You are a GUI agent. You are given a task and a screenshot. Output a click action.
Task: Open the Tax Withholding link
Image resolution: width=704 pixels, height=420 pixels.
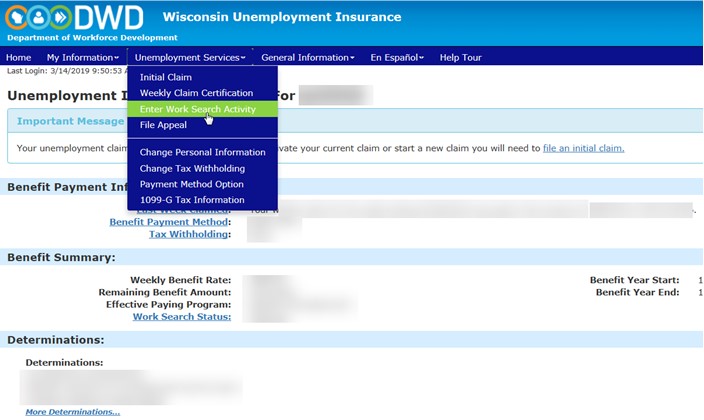point(189,234)
